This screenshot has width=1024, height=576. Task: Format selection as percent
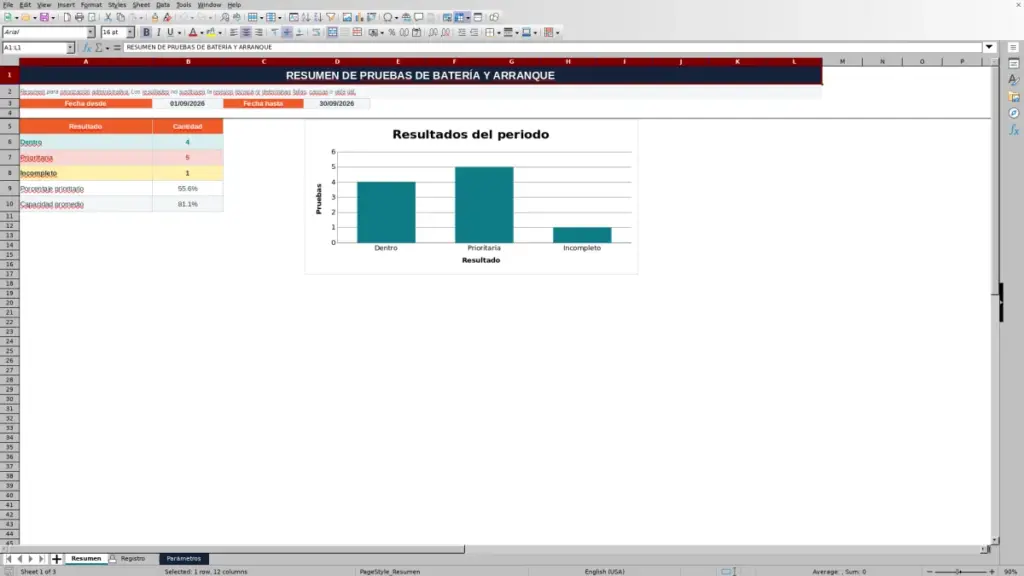pyautogui.click(x=392, y=33)
